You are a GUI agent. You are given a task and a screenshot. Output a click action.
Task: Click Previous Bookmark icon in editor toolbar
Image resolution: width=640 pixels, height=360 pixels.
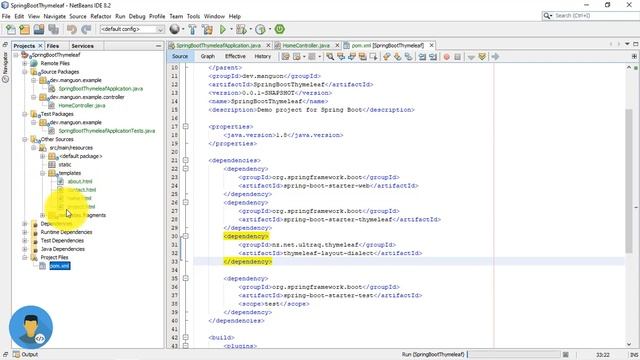pos(386,57)
